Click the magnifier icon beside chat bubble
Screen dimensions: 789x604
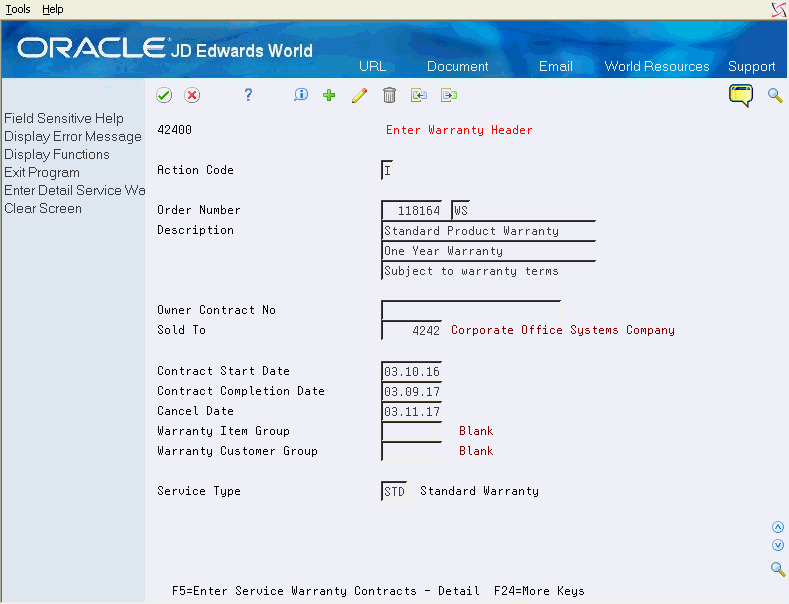pyautogui.click(x=775, y=95)
